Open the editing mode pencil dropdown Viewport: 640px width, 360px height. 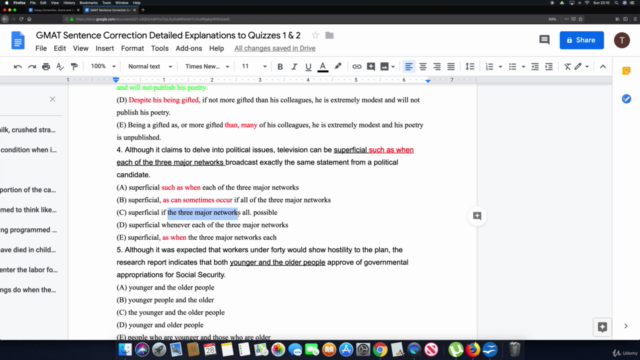click(582, 67)
